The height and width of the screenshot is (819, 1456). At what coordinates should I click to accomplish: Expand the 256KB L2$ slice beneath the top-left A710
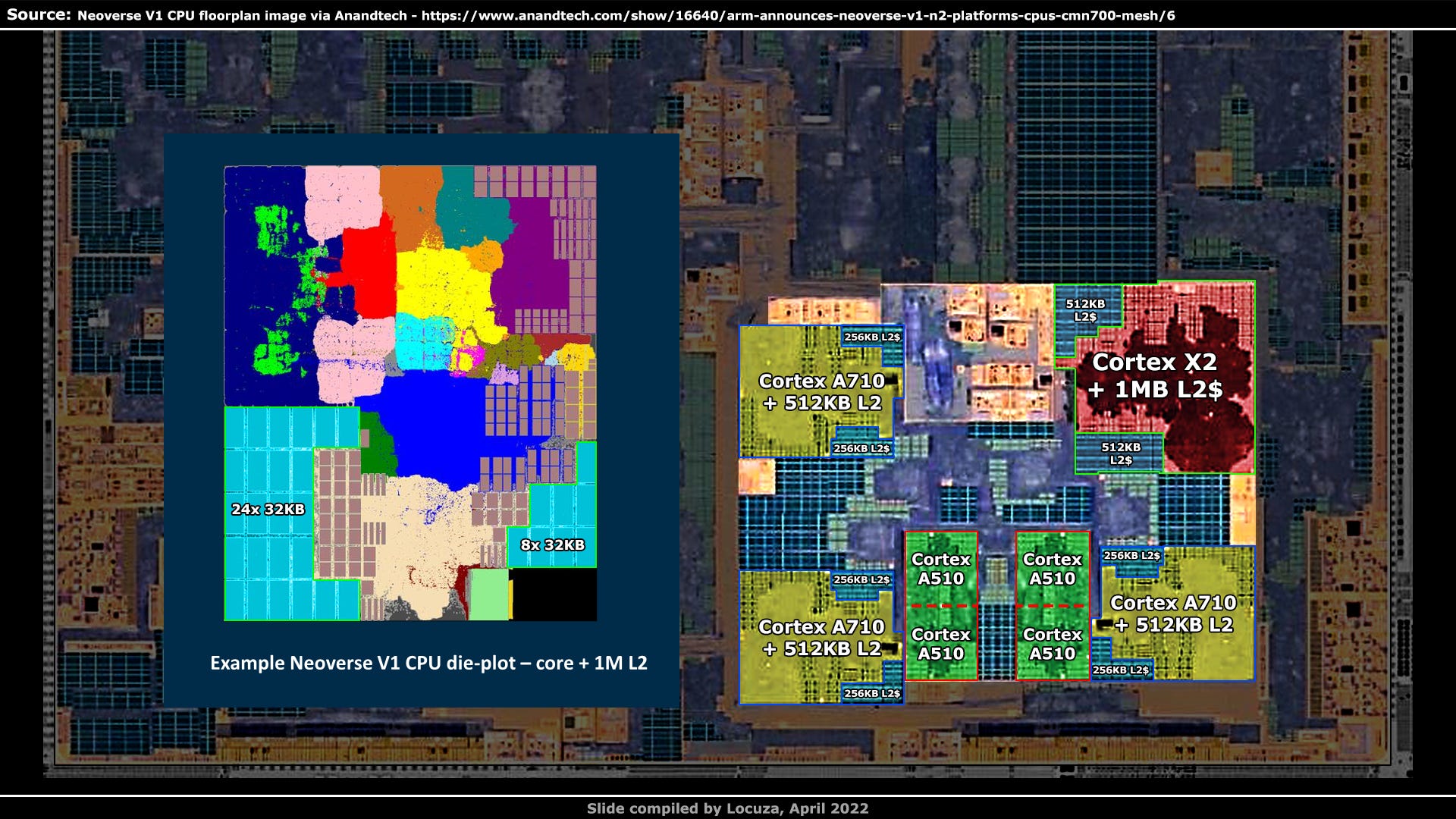[862, 448]
